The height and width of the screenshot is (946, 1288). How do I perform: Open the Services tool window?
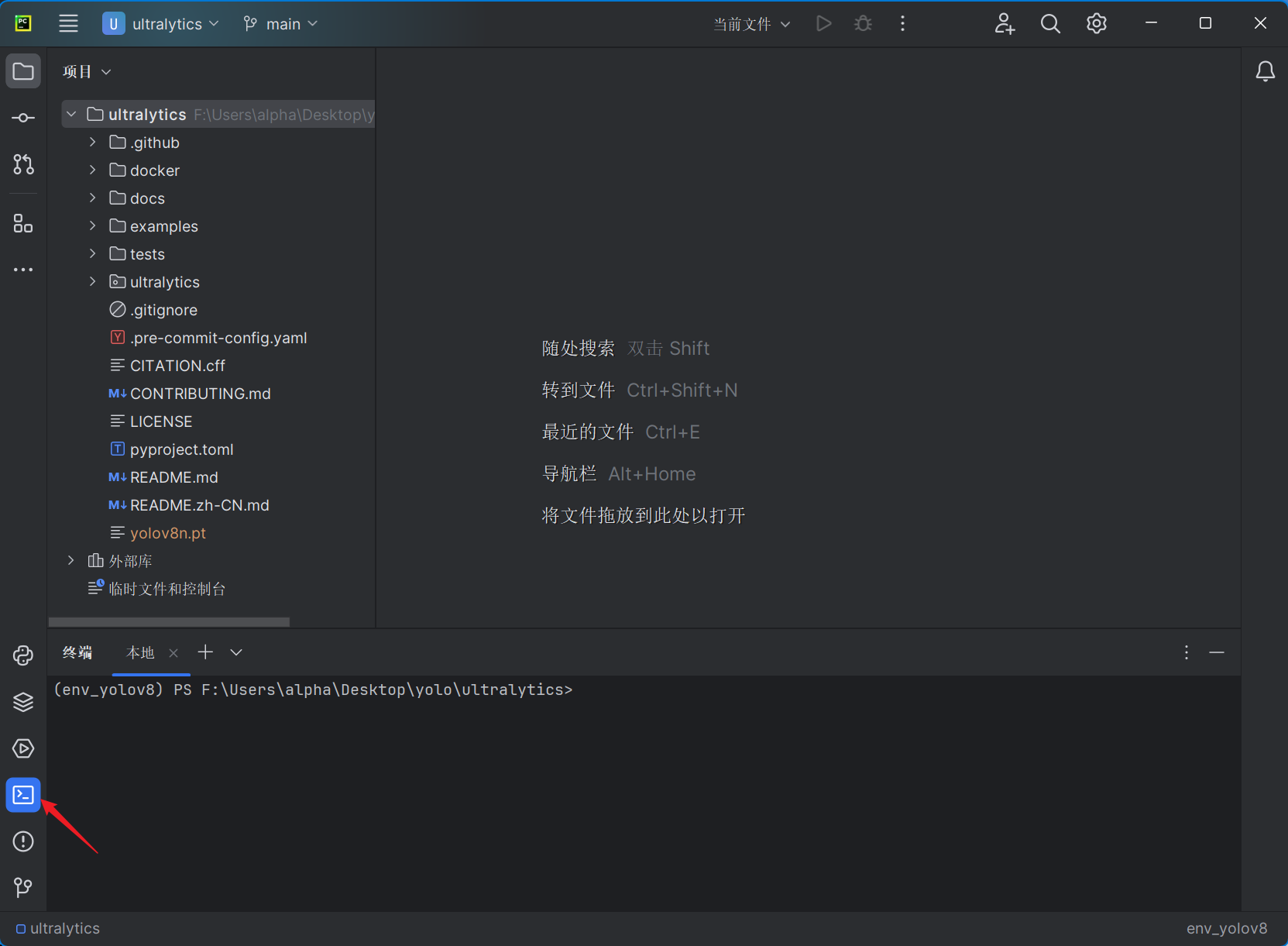[x=23, y=748]
